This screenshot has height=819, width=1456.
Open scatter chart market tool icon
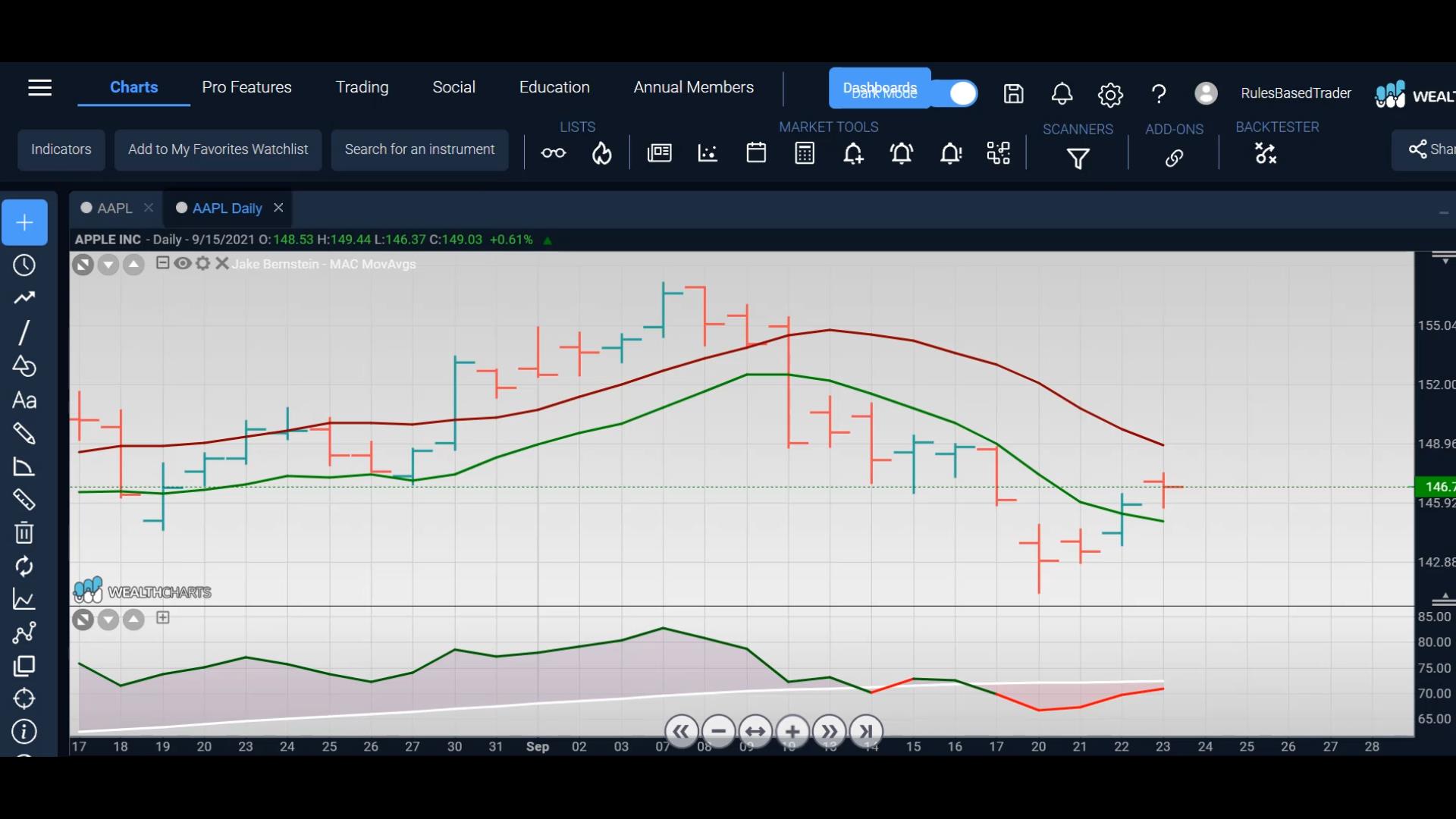click(708, 153)
